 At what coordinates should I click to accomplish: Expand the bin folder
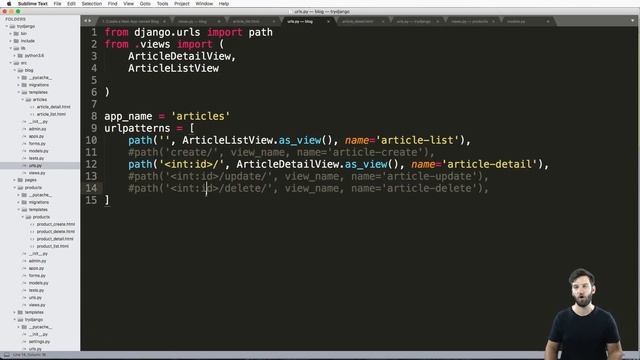click(x=11, y=33)
